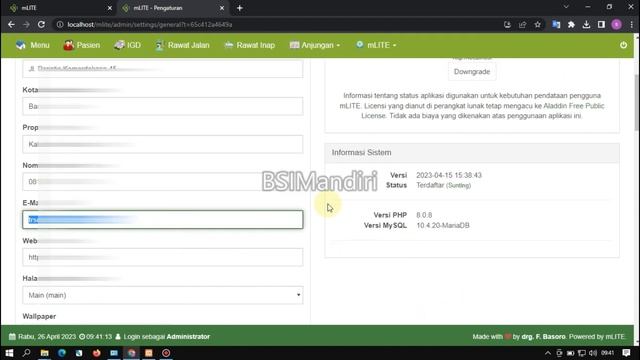Close the mLITE - Pengaturan tab
The image size is (640, 360).
222,8
